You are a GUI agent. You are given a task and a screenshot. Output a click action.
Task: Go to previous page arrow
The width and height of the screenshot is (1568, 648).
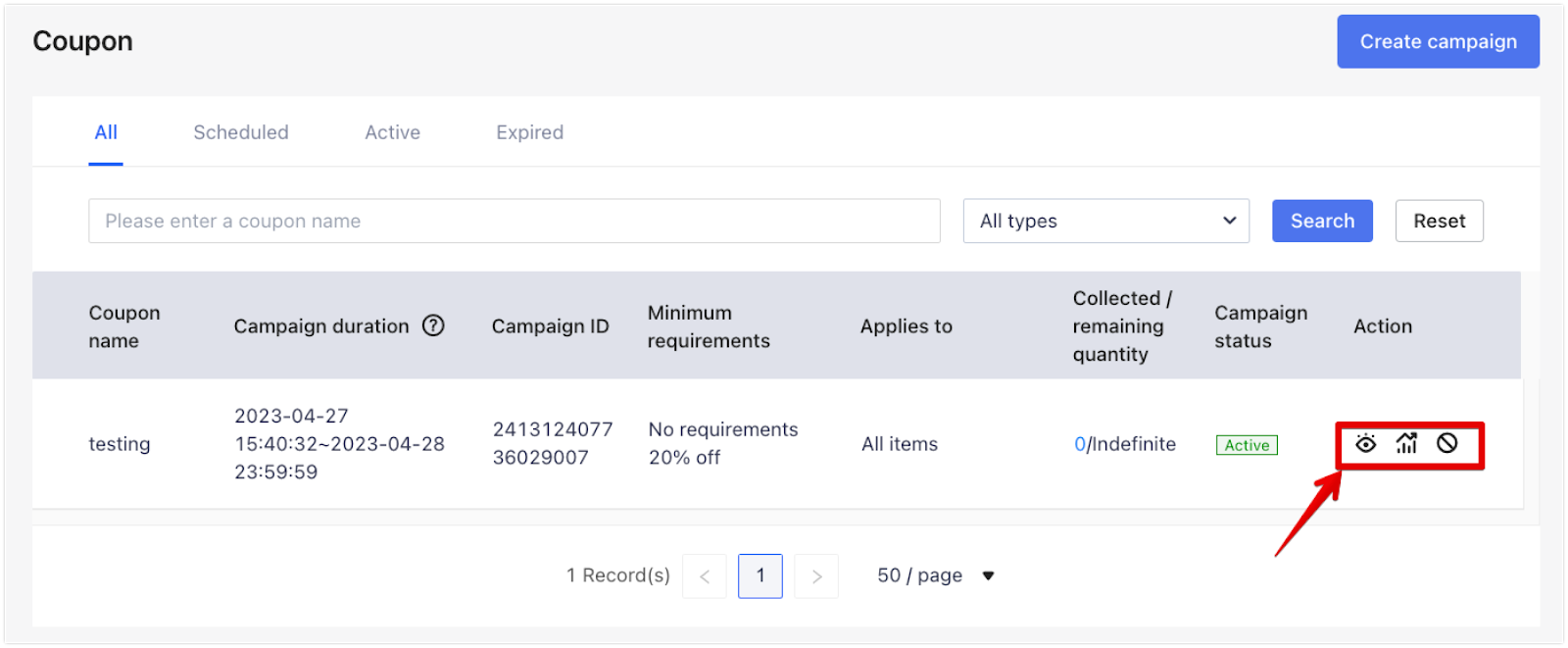pyautogui.click(x=704, y=576)
